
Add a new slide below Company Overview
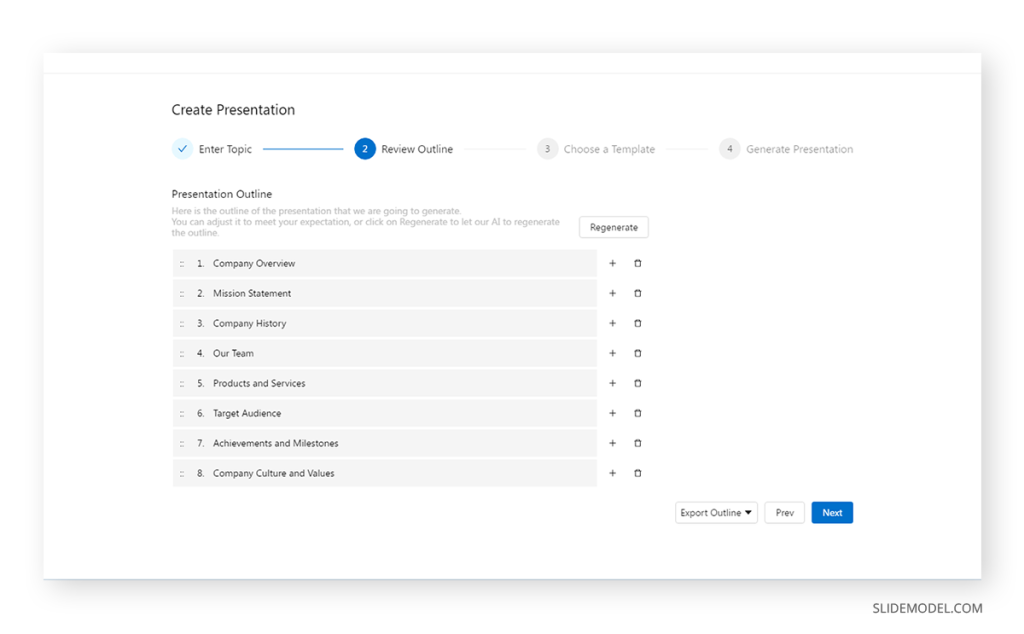(613, 263)
